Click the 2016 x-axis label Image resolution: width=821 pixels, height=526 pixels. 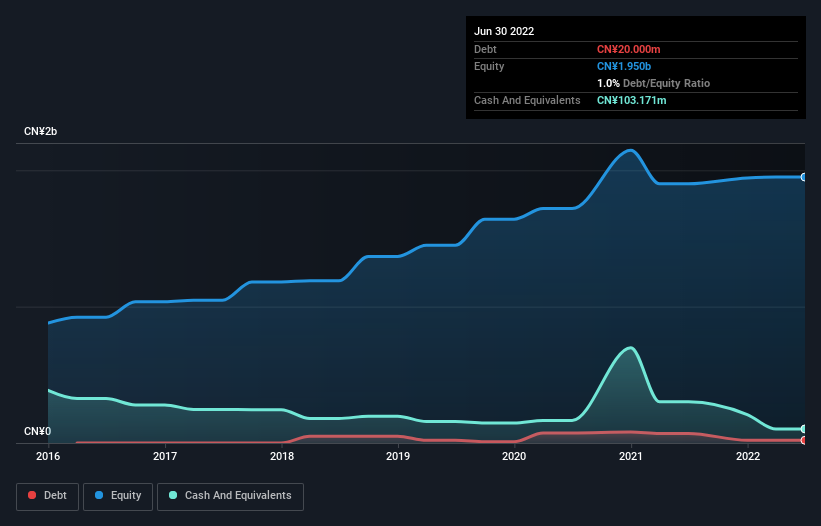(48, 456)
